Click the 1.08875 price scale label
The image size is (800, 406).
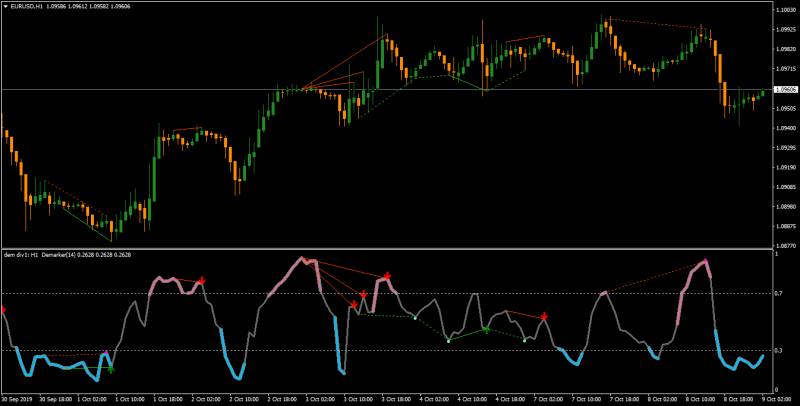click(x=784, y=226)
